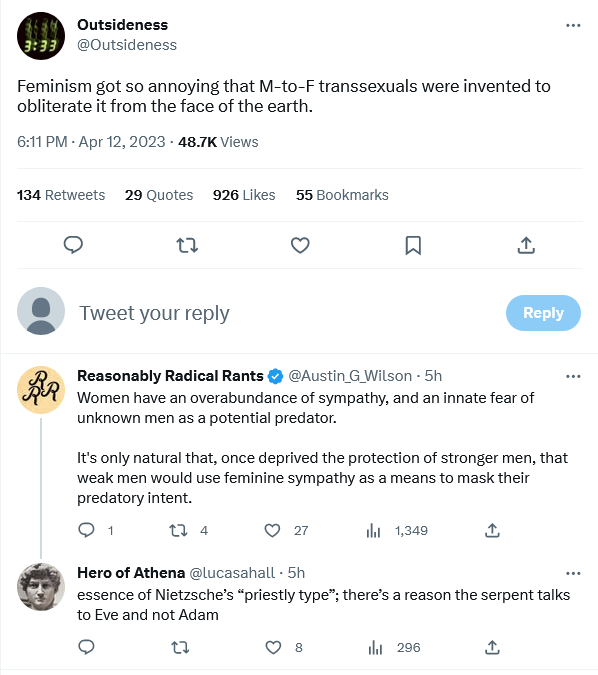This screenshot has height=675, width=598.
Task: Open the @Outsideness profile handle
Action: pos(127,45)
